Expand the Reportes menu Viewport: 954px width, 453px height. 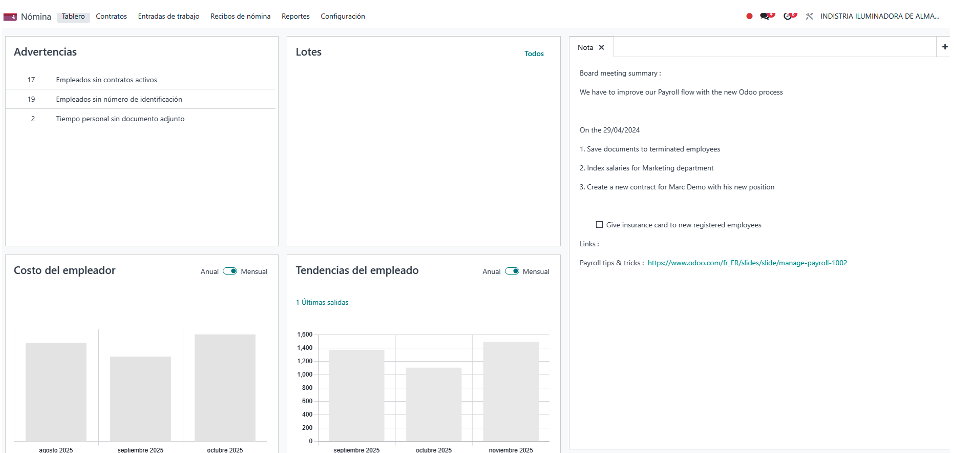(x=295, y=17)
